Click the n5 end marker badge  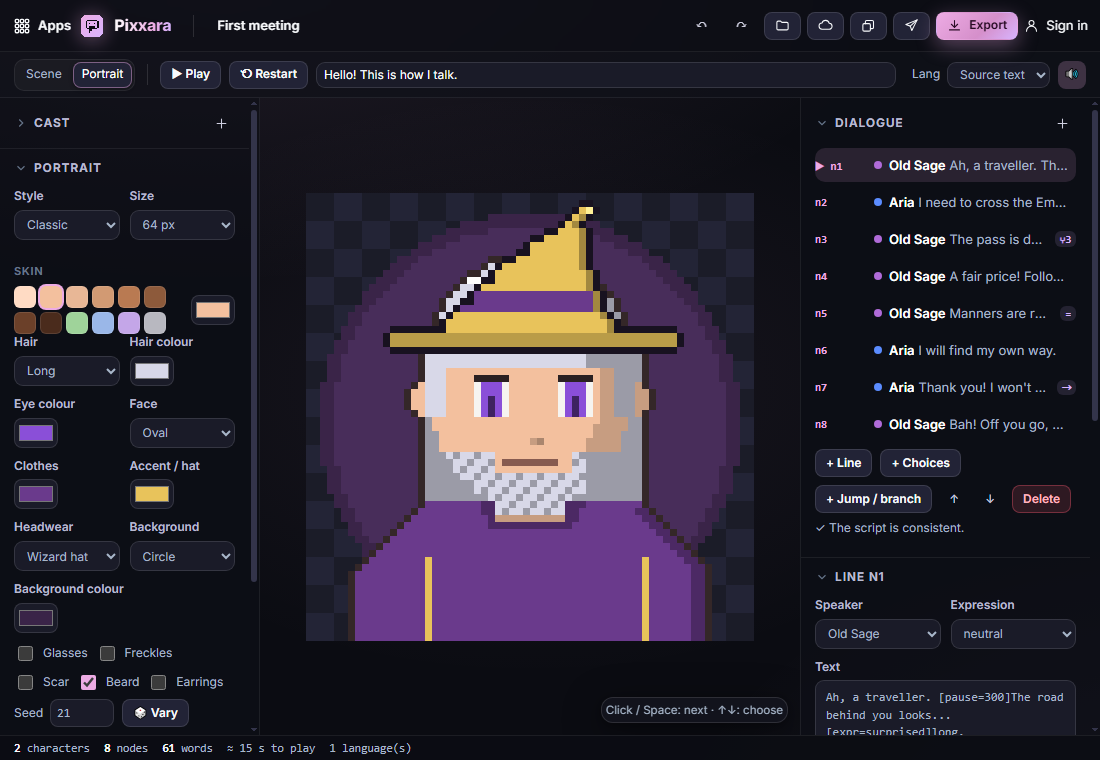(x=1068, y=314)
